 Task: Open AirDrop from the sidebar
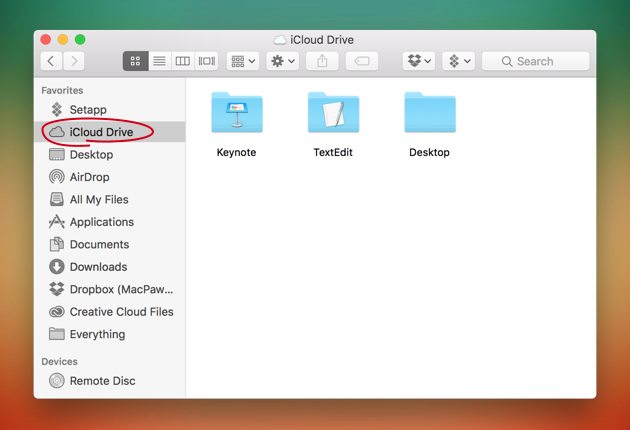[109, 177]
